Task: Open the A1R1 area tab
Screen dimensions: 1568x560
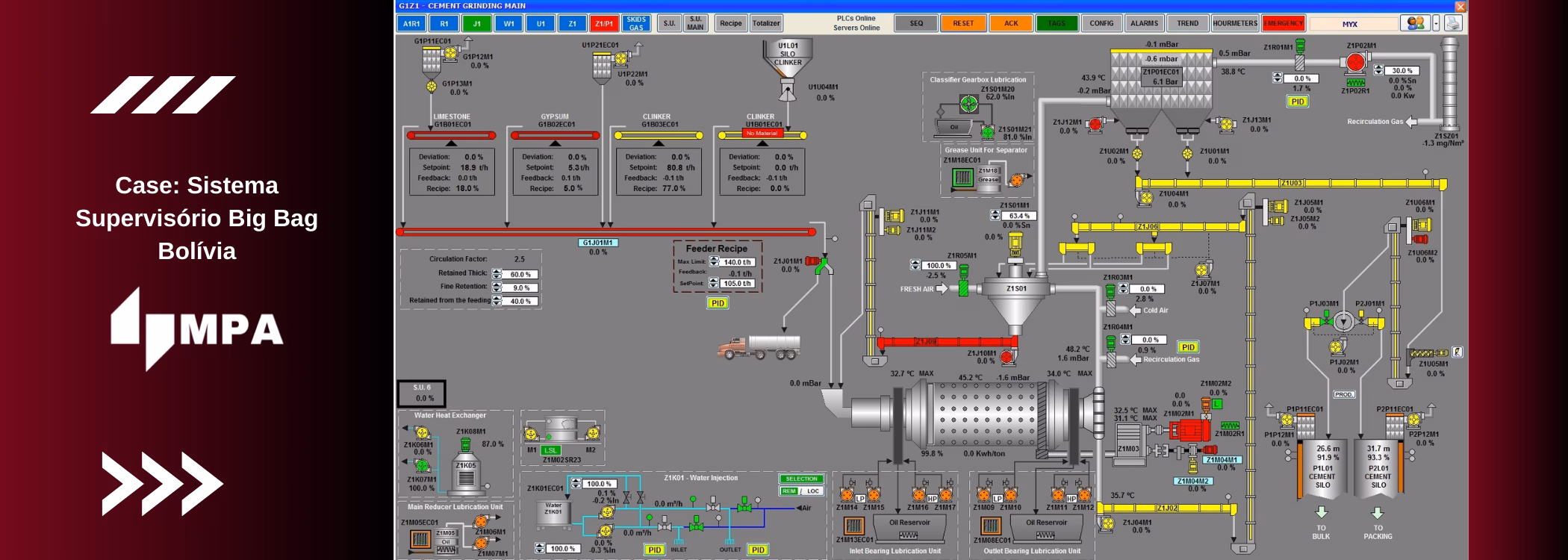Action: pyautogui.click(x=412, y=24)
